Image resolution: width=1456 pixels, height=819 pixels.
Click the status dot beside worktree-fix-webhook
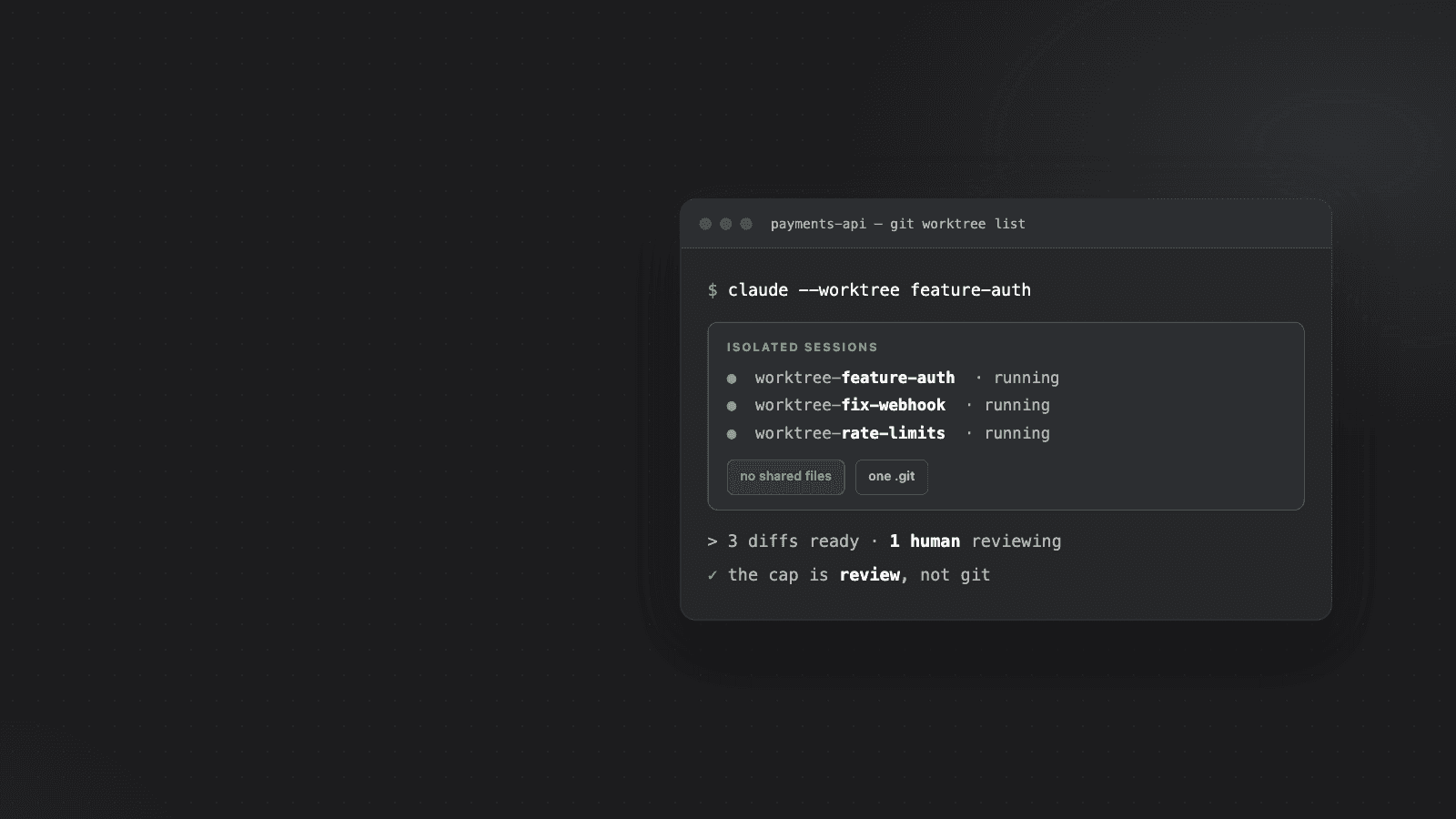pyautogui.click(x=732, y=406)
